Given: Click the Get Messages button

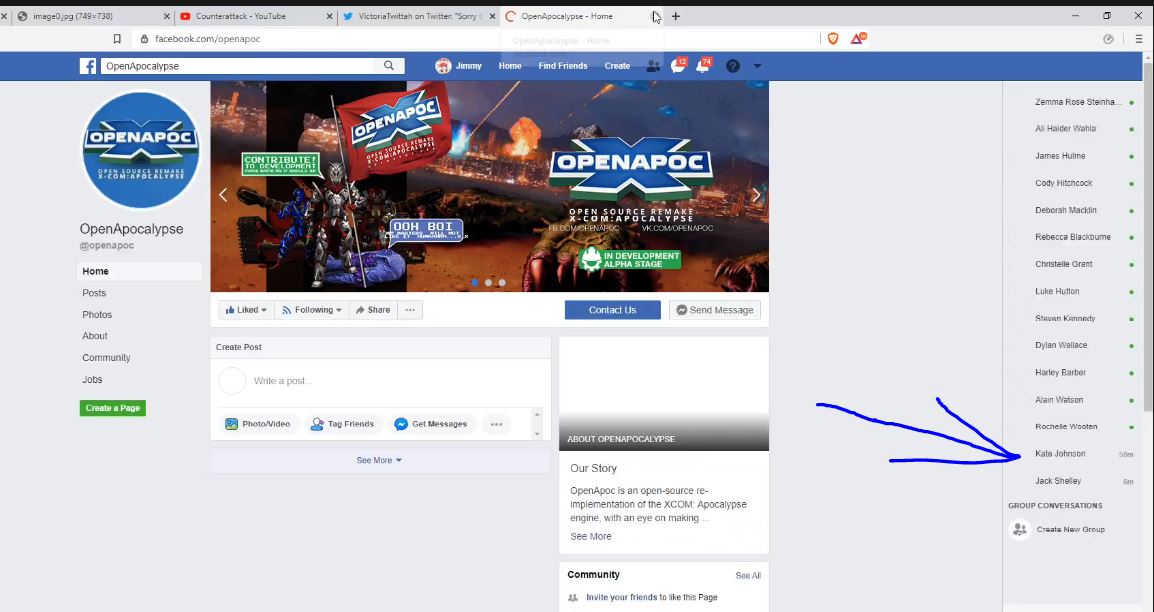Looking at the screenshot, I should click(x=431, y=424).
